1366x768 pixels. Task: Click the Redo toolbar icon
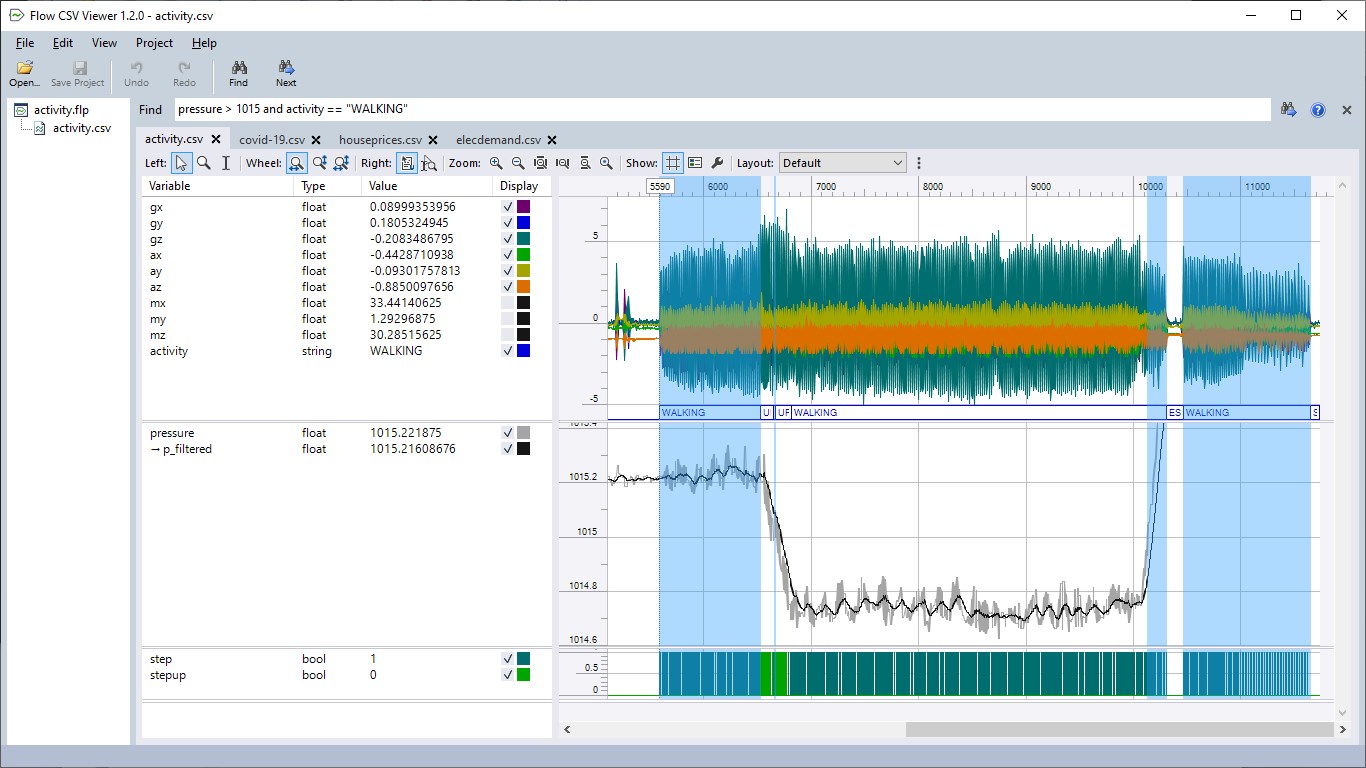[184, 68]
